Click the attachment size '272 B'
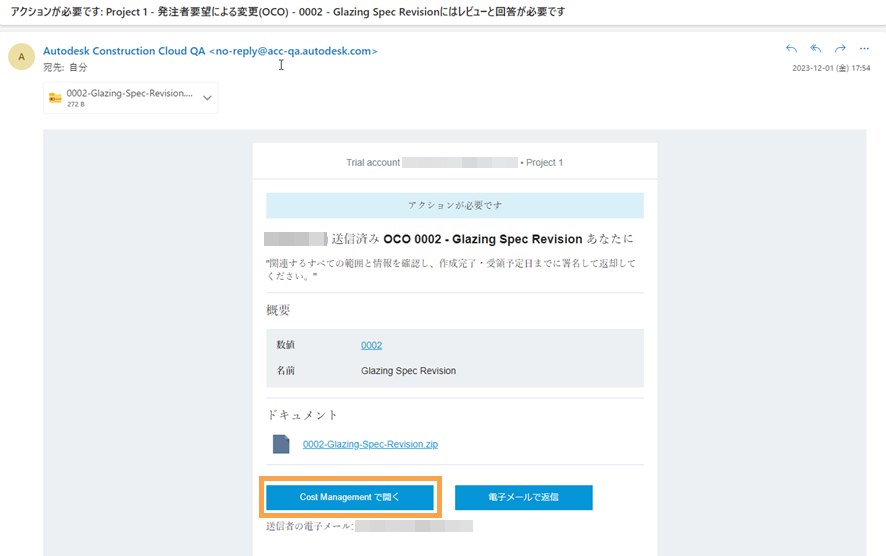This screenshot has width=886, height=556. coord(76,105)
